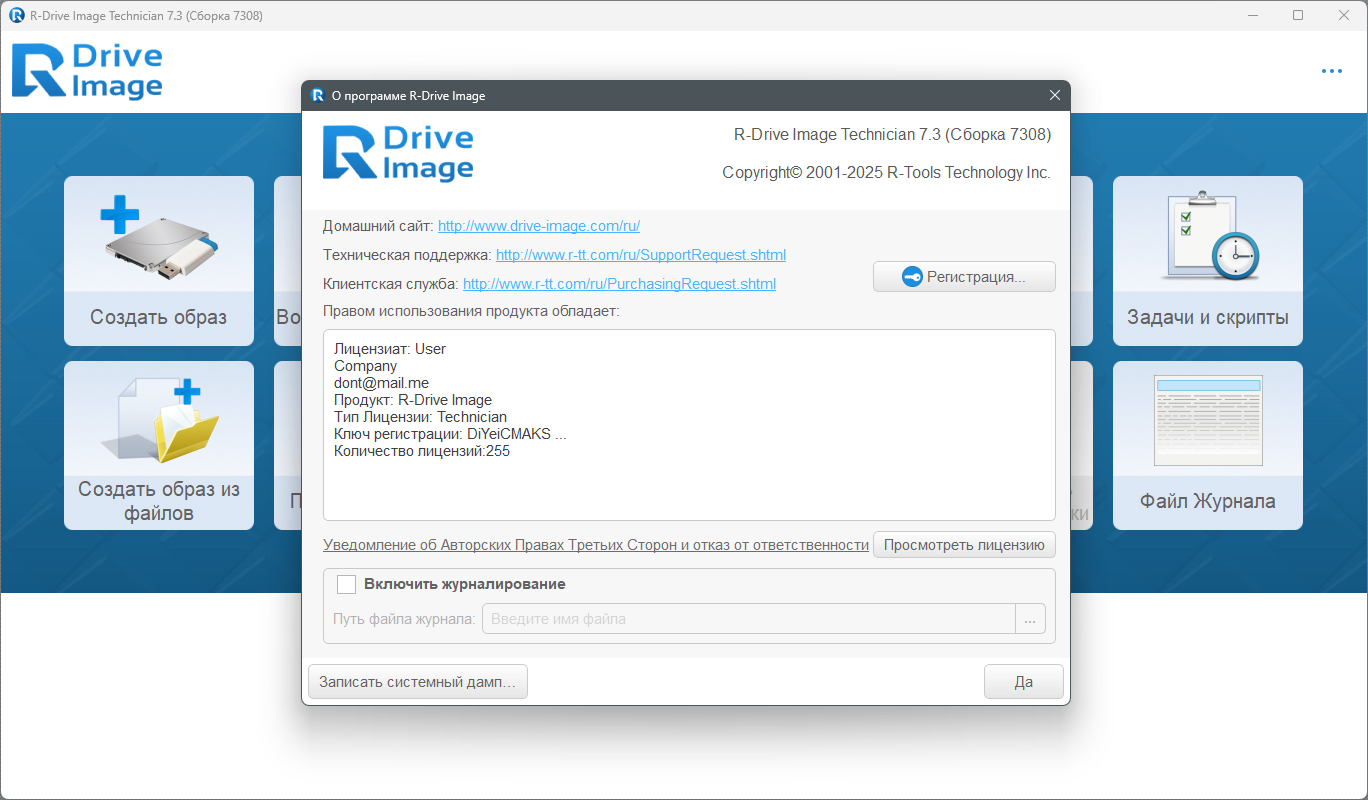The image size is (1368, 800).
Task: Select the 'Количество лицензий:255' line
Action: click(422, 451)
